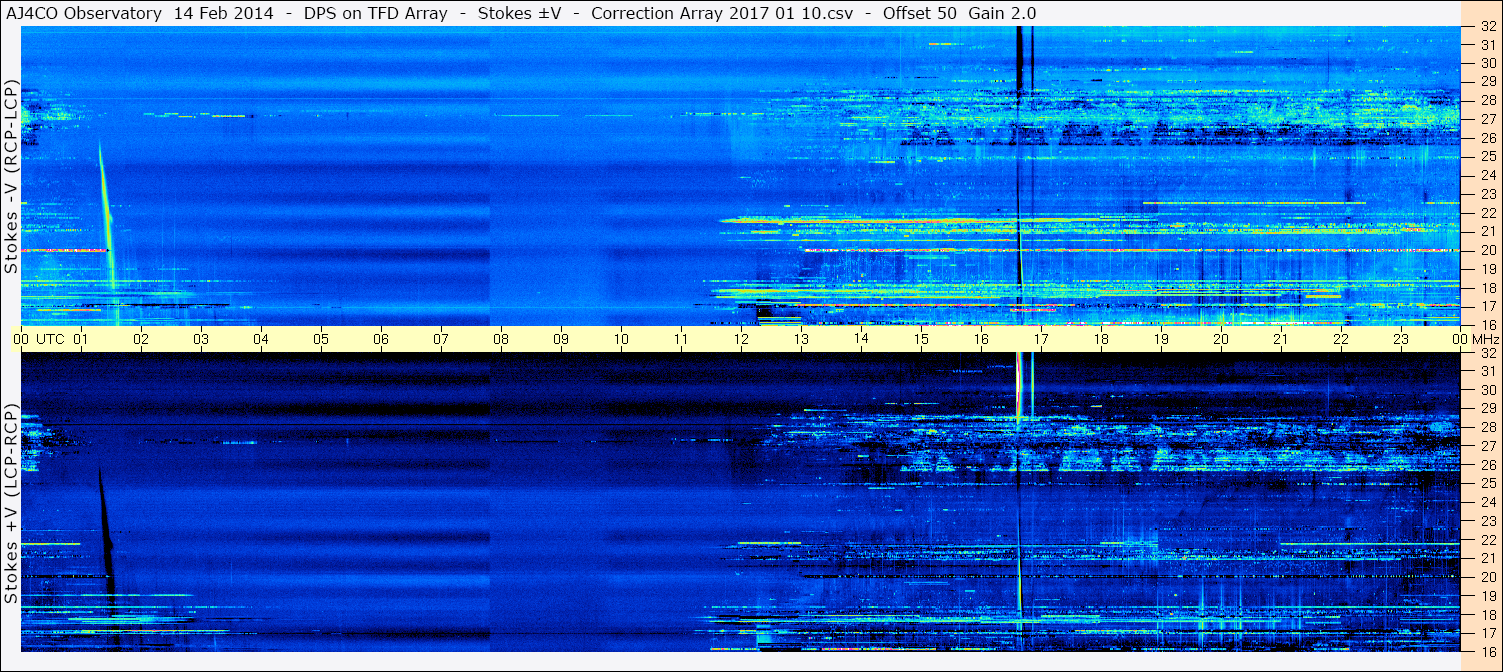Click the 32 MHz label of Stokes +V panel
Image resolution: width=1503 pixels, height=672 pixels.
pyautogui.click(x=1487, y=353)
